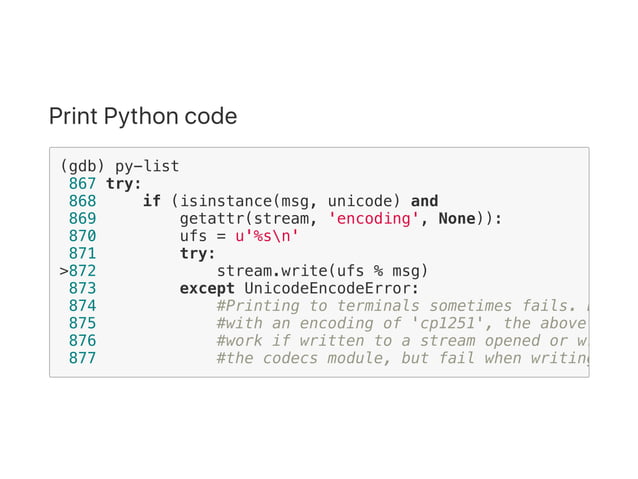Click the ">" current-line marker before 872
The height and width of the screenshot is (479, 638).
pos(63,271)
